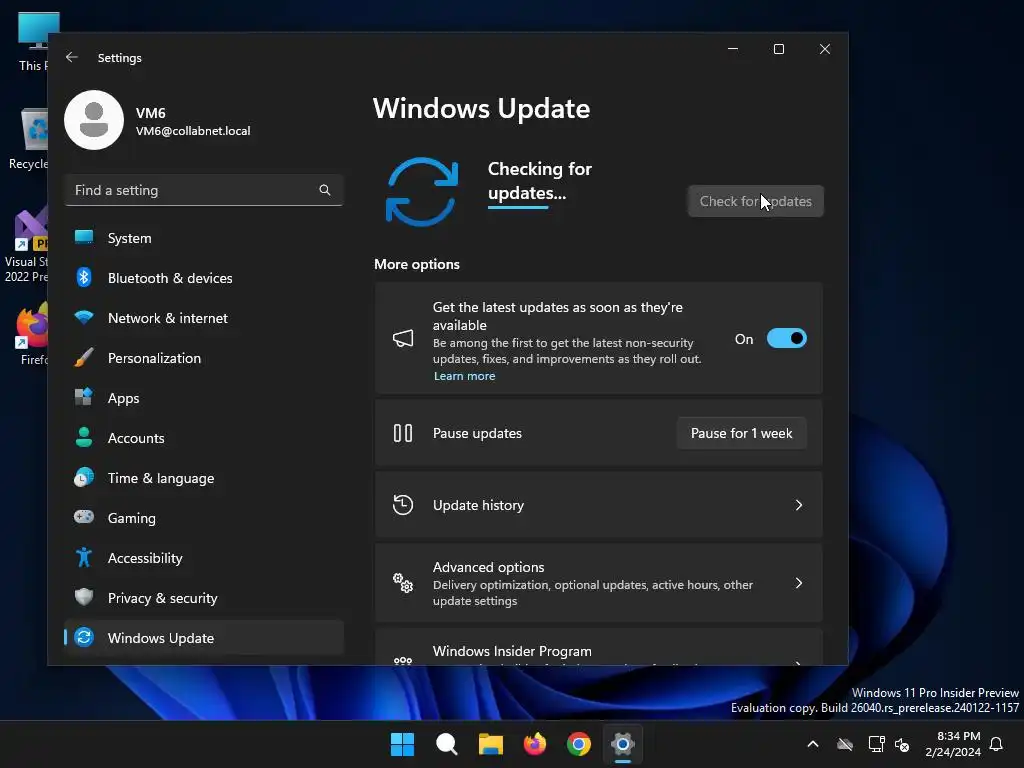The image size is (1024, 768).
Task: Turn off Get the latest updates toggle
Action: coord(786,338)
